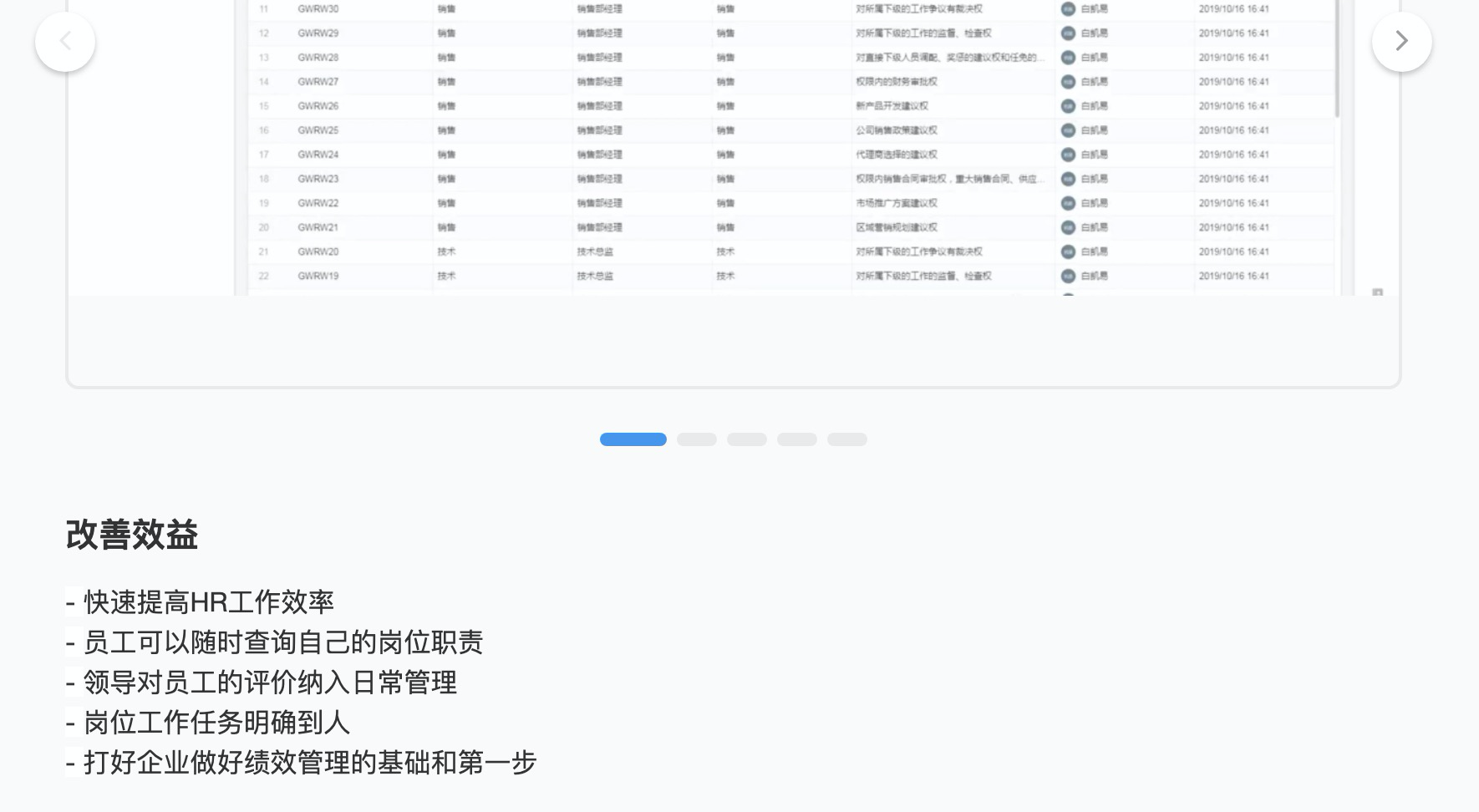Select the GWRW26 code cell
Screen dimensions: 1479x812
[318, 106]
